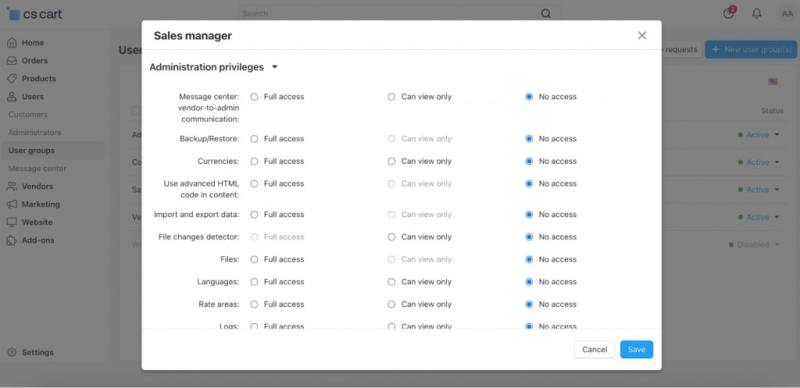Click the Website monitor icon

pyautogui.click(x=12, y=222)
